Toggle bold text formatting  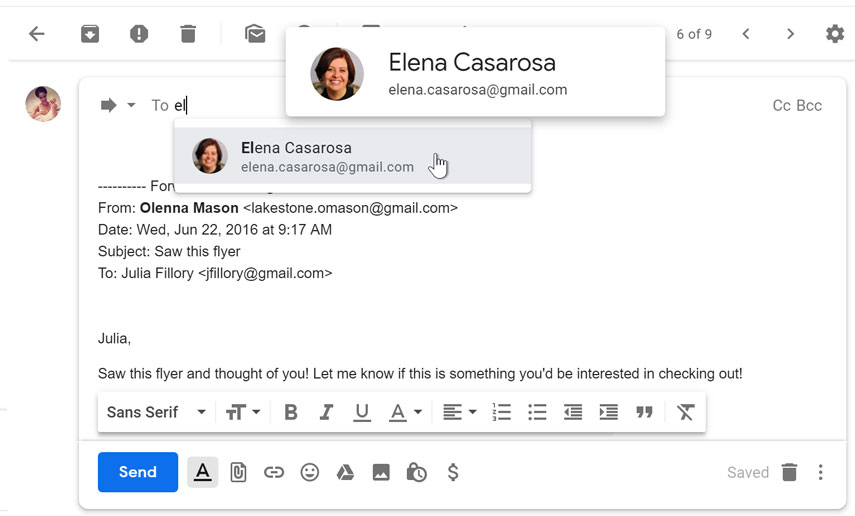pyautogui.click(x=291, y=412)
